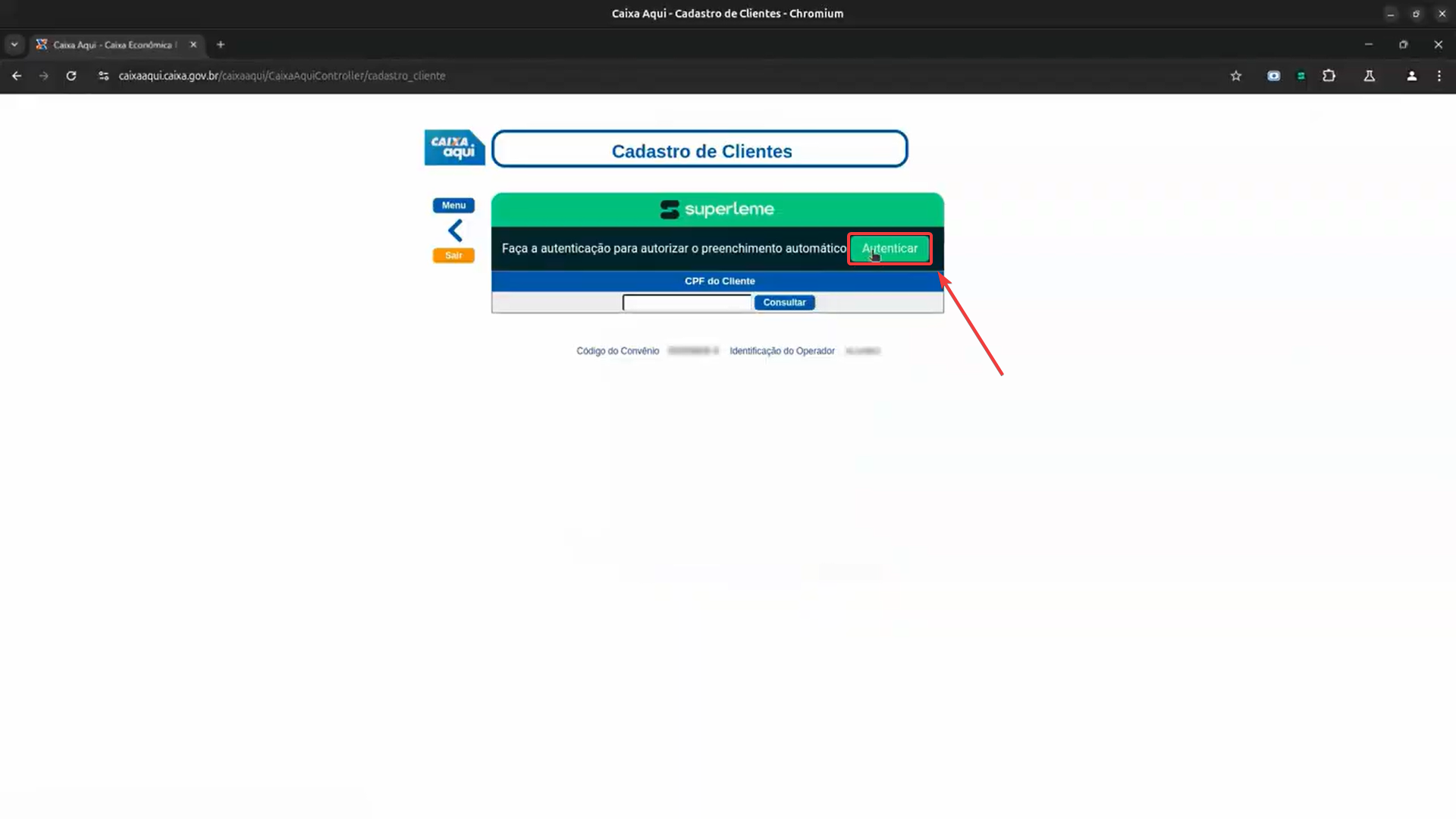Image resolution: width=1456 pixels, height=819 pixels.
Task: Open the Chrome Labs flask icon
Action: point(1370,76)
